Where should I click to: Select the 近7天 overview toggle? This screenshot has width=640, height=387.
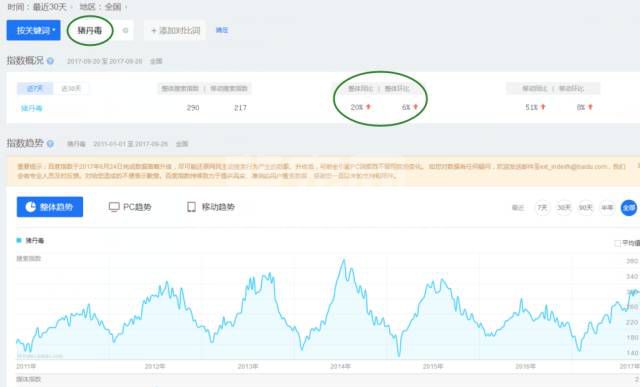tap(35, 88)
